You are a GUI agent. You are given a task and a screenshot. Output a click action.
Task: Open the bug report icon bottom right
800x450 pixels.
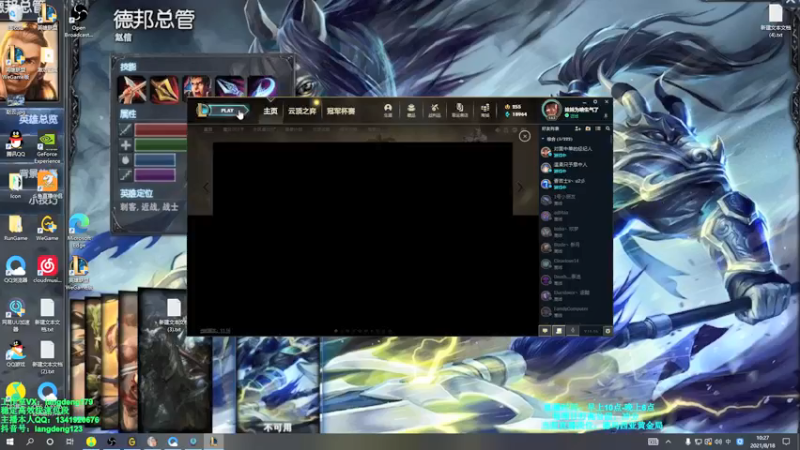[608, 331]
